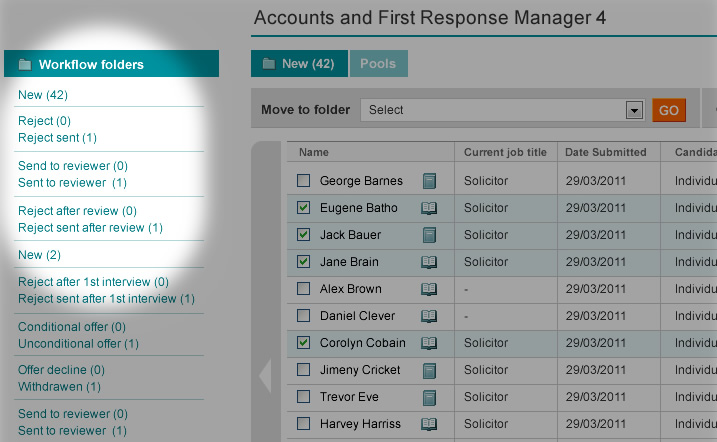Sort the table by Date Submitted column

[605, 152]
